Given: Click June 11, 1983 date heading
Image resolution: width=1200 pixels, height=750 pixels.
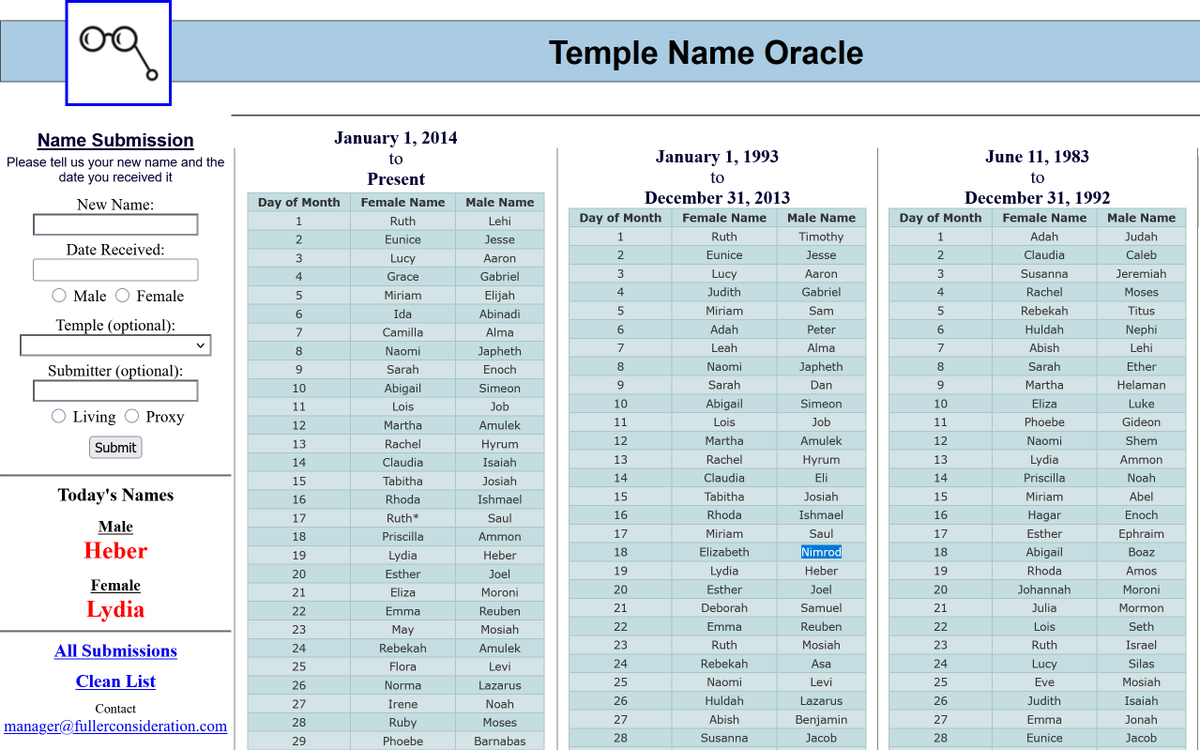Looking at the screenshot, I should pyautogui.click(x=1037, y=156).
